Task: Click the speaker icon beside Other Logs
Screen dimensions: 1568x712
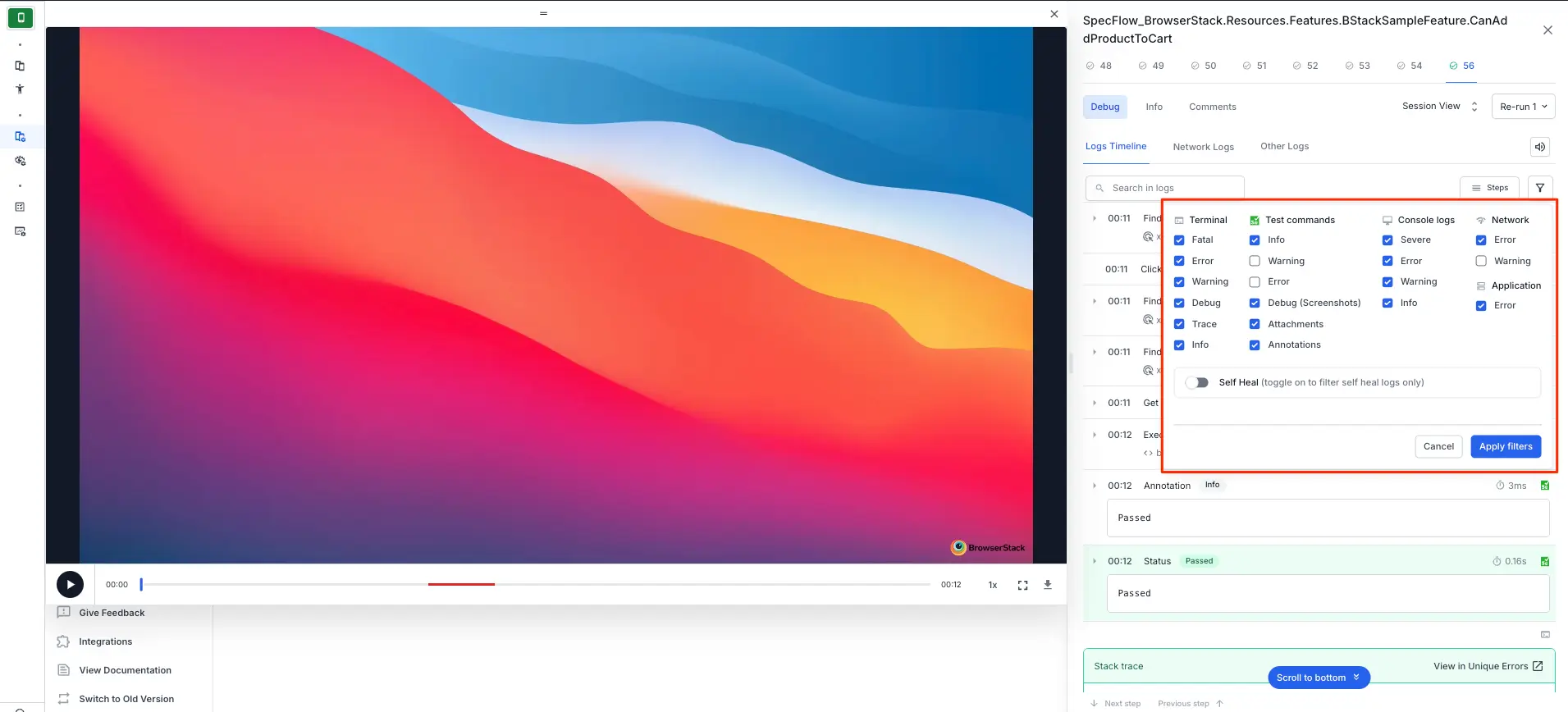Action: point(1539,147)
